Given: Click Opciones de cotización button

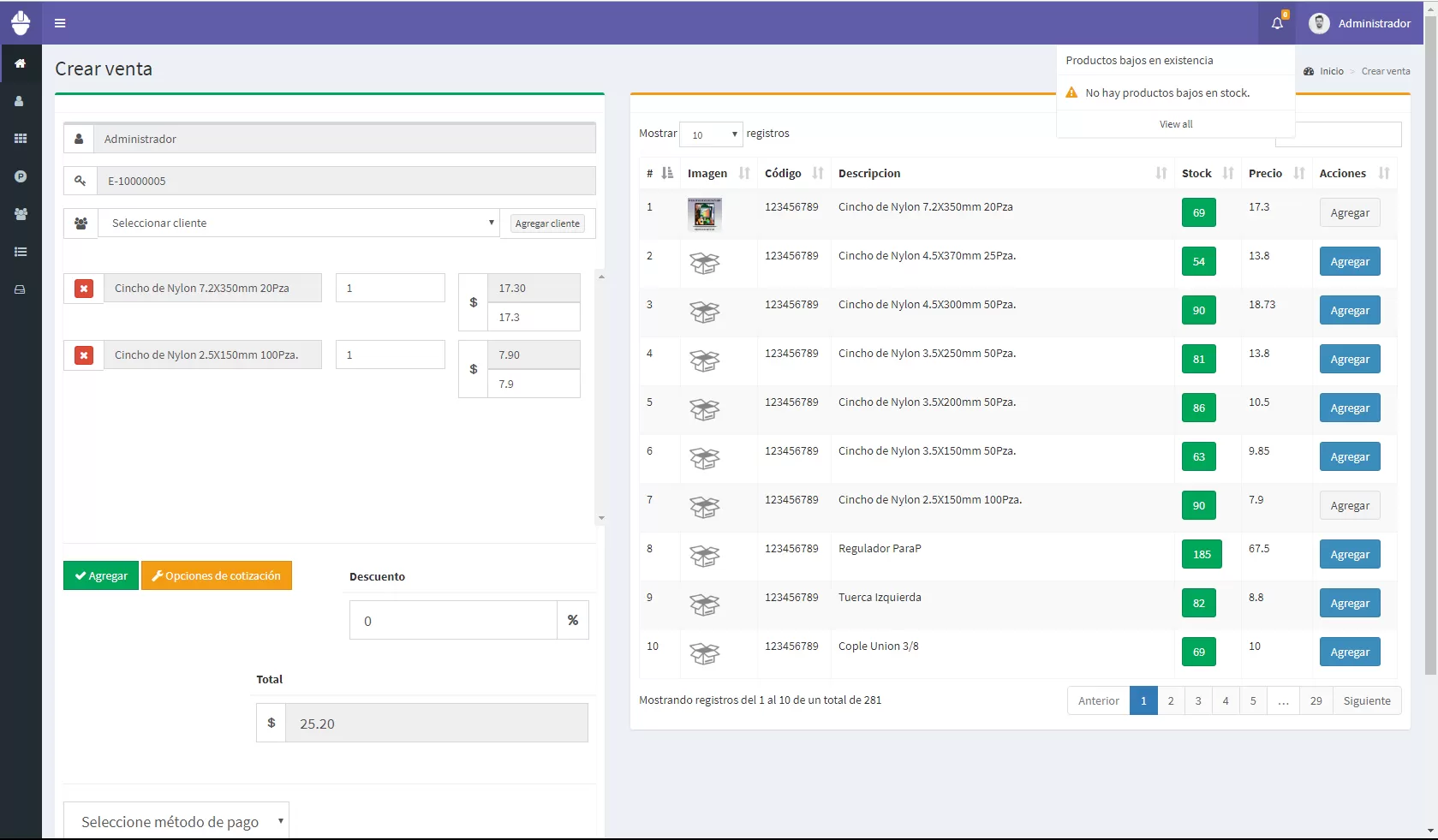Looking at the screenshot, I should coord(217,575).
